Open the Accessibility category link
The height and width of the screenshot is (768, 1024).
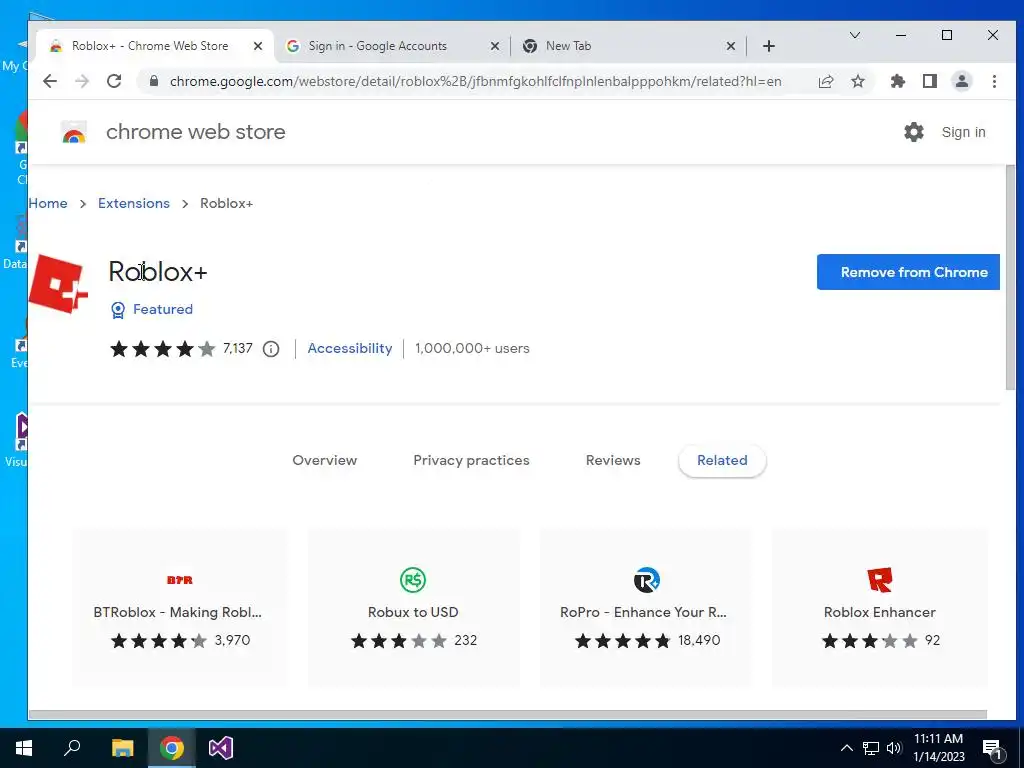point(350,348)
